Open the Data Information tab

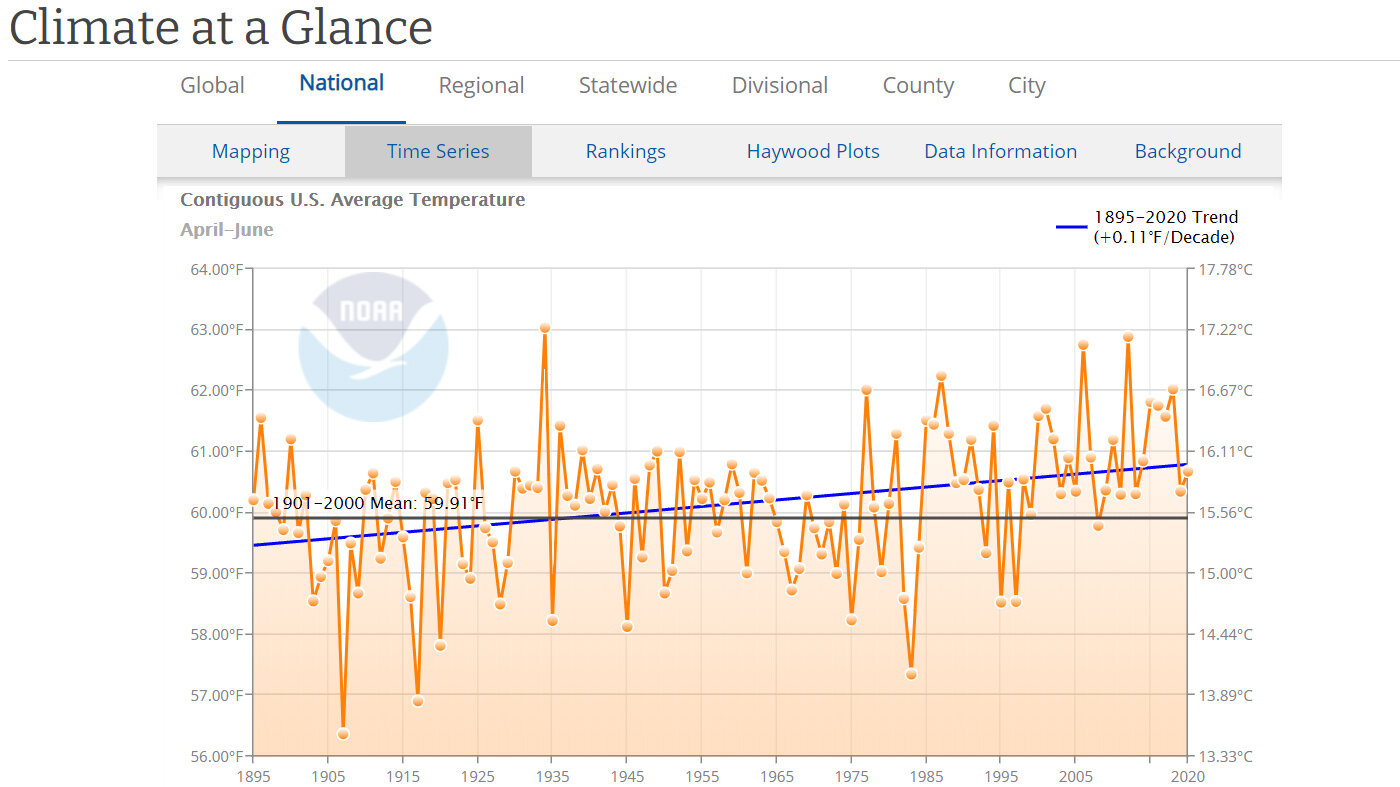click(1000, 150)
